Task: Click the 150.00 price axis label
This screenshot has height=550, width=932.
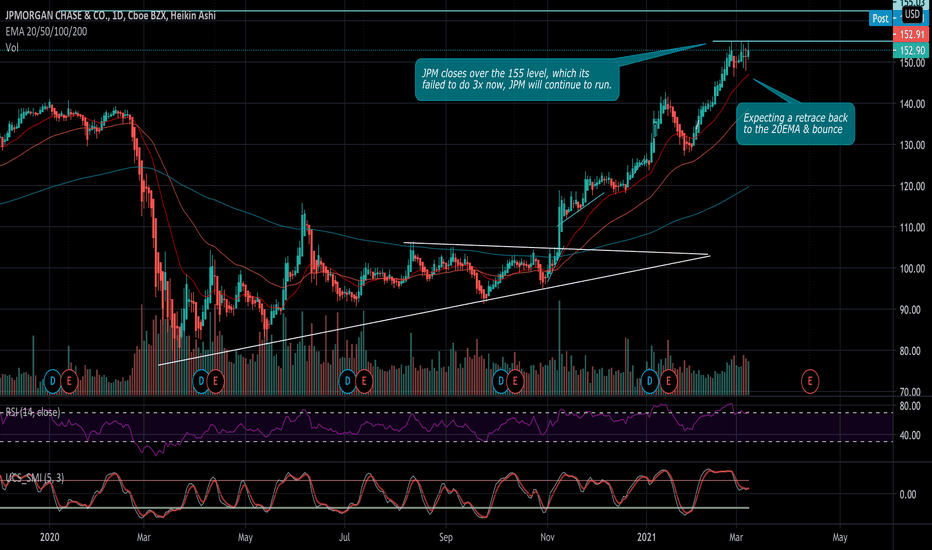Action: (x=912, y=62)
